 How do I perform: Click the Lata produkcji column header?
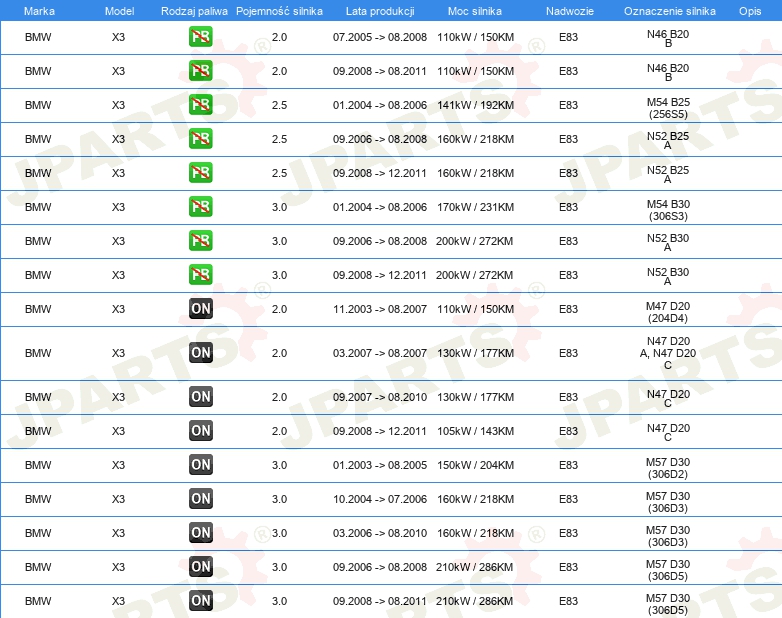380,11
